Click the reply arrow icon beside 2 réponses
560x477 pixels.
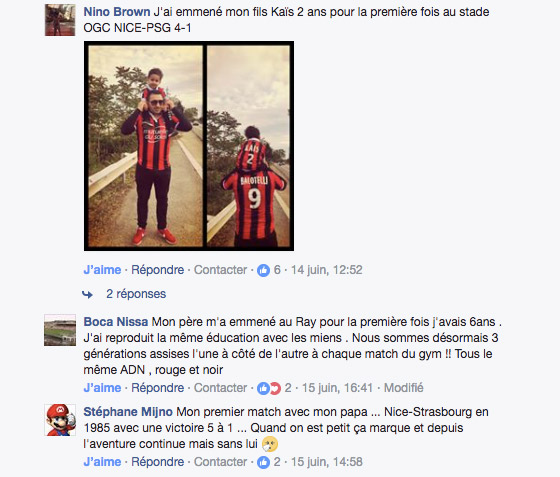click(x=88, y=295)
